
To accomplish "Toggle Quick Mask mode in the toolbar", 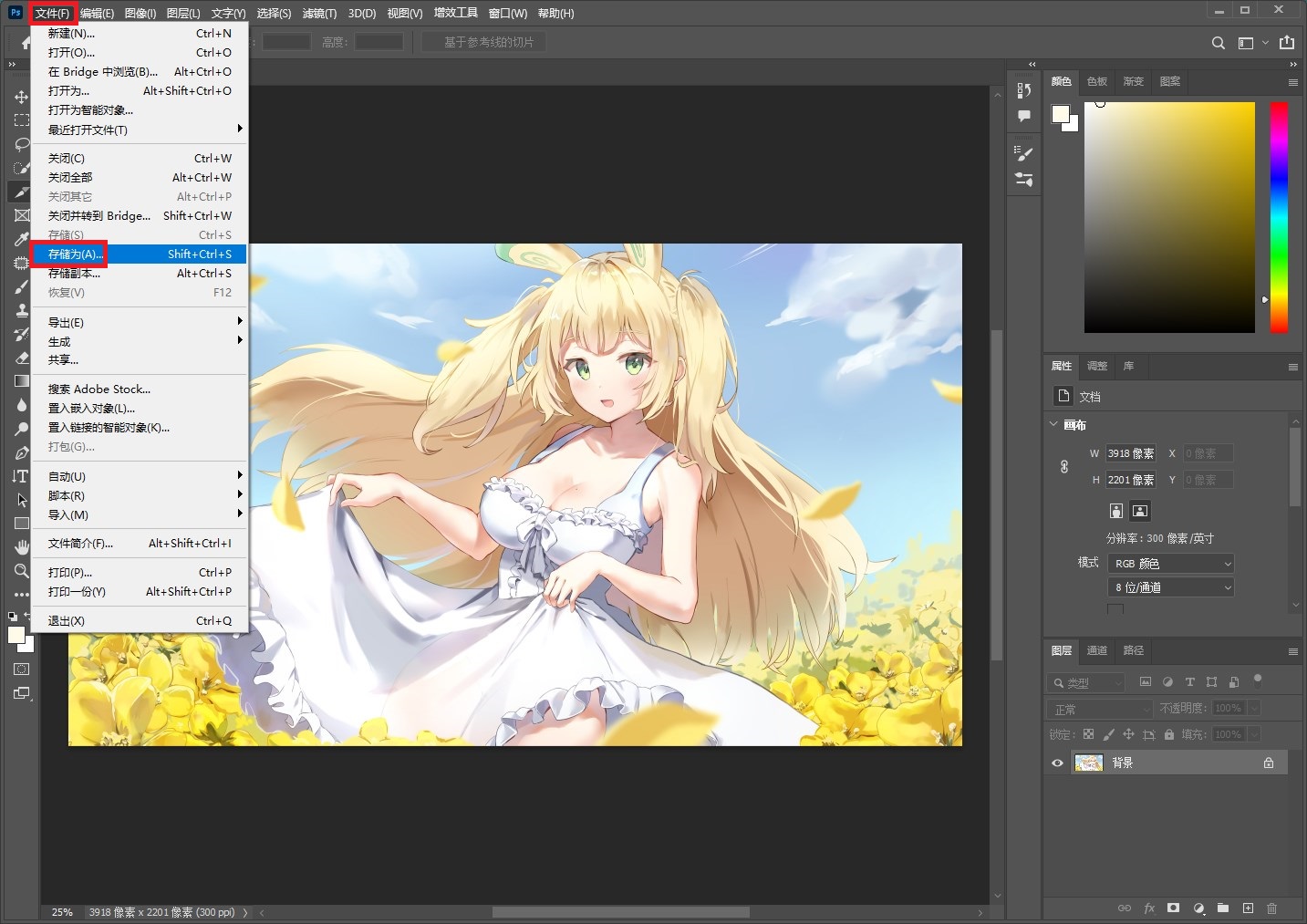I will (x=21, y=670).
